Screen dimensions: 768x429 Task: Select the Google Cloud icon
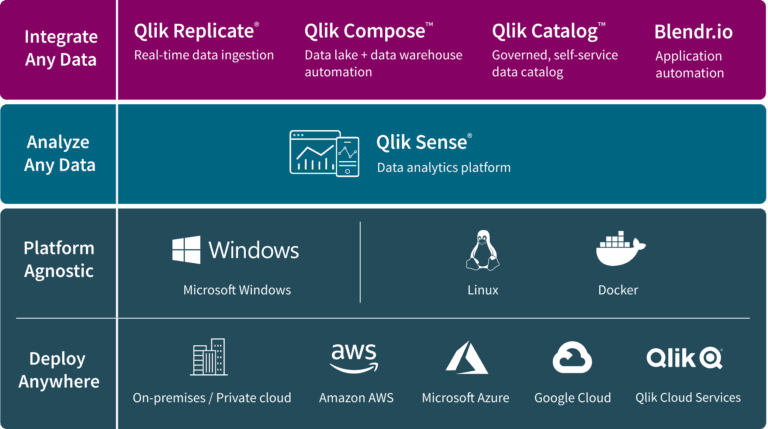[572, 358]
